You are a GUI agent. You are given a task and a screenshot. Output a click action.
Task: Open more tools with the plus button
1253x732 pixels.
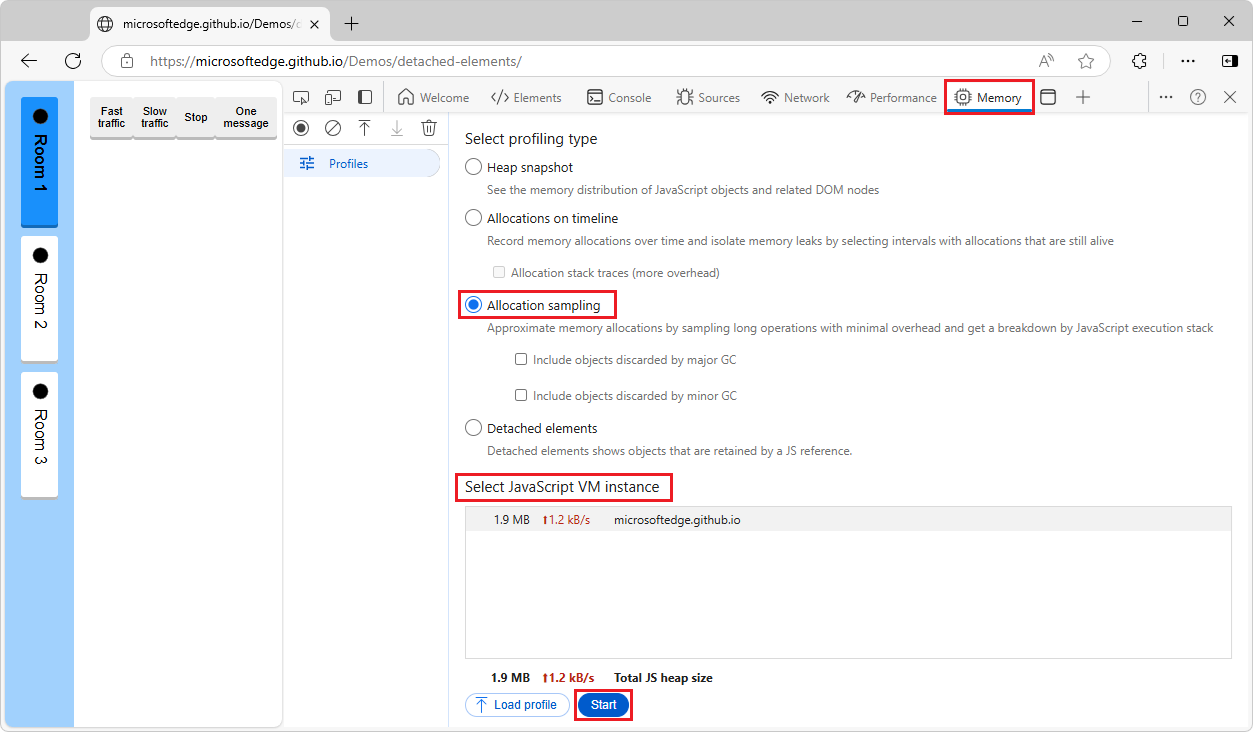click(1085, 97)
